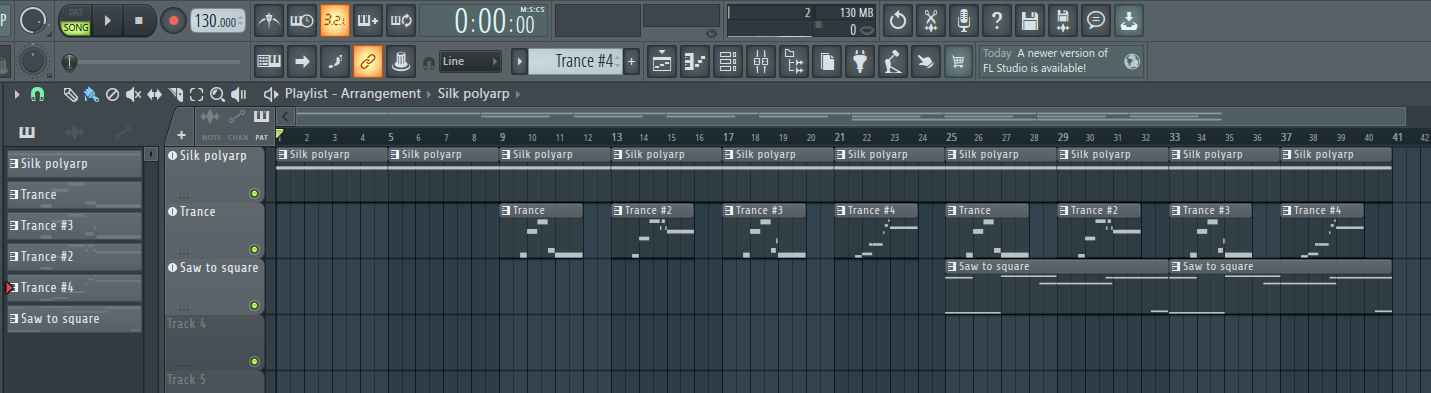1431x393 pixels.
Task: Click the Stop transport button
Action: click(139, 20)
